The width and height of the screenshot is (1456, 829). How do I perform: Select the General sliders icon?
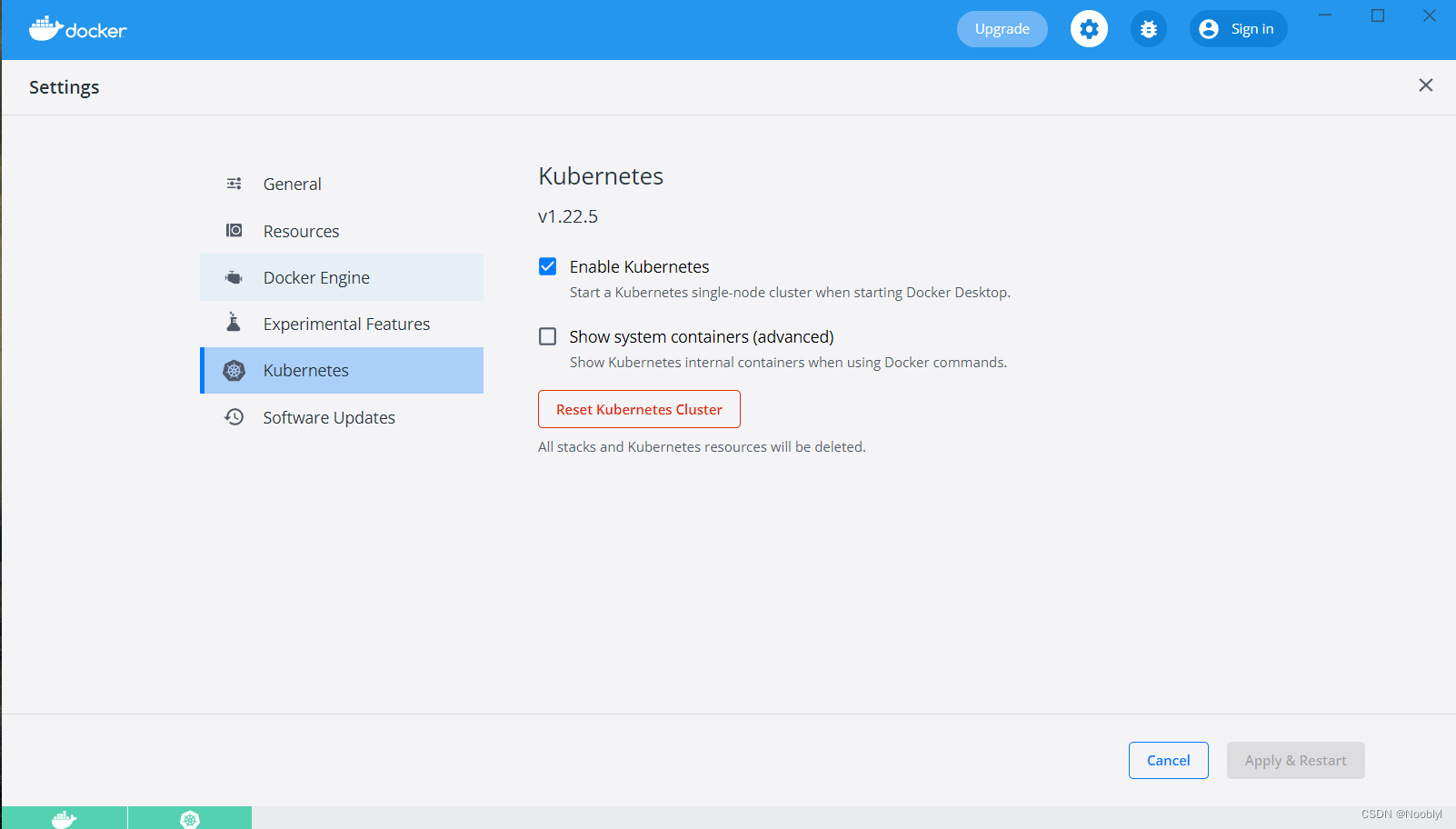click(x=234, y=184)
